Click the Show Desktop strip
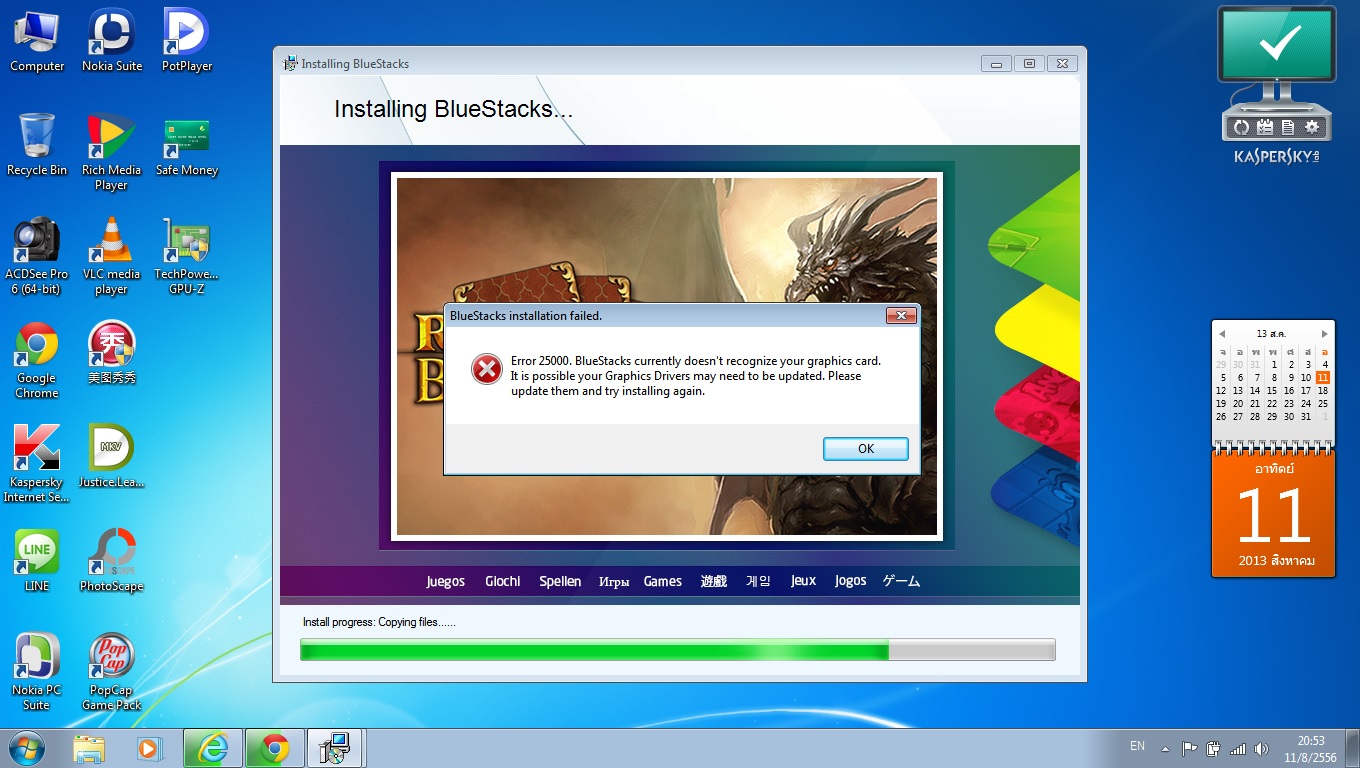 (x=1353, y=748)
